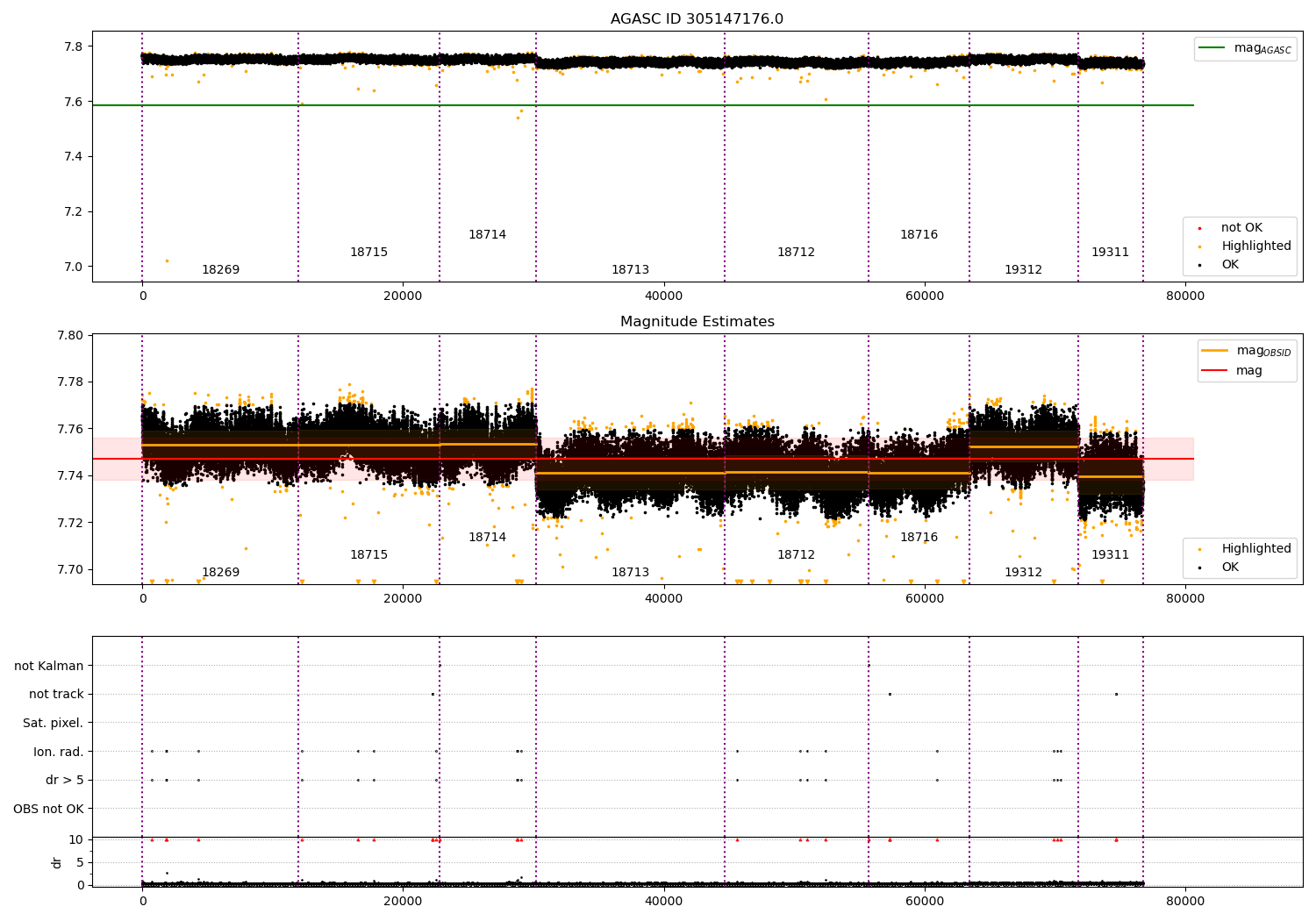Click obsid label 18269 in top plot
Image resolution: width=1316 pixels, height=921 pixels.
coord(220,270)
